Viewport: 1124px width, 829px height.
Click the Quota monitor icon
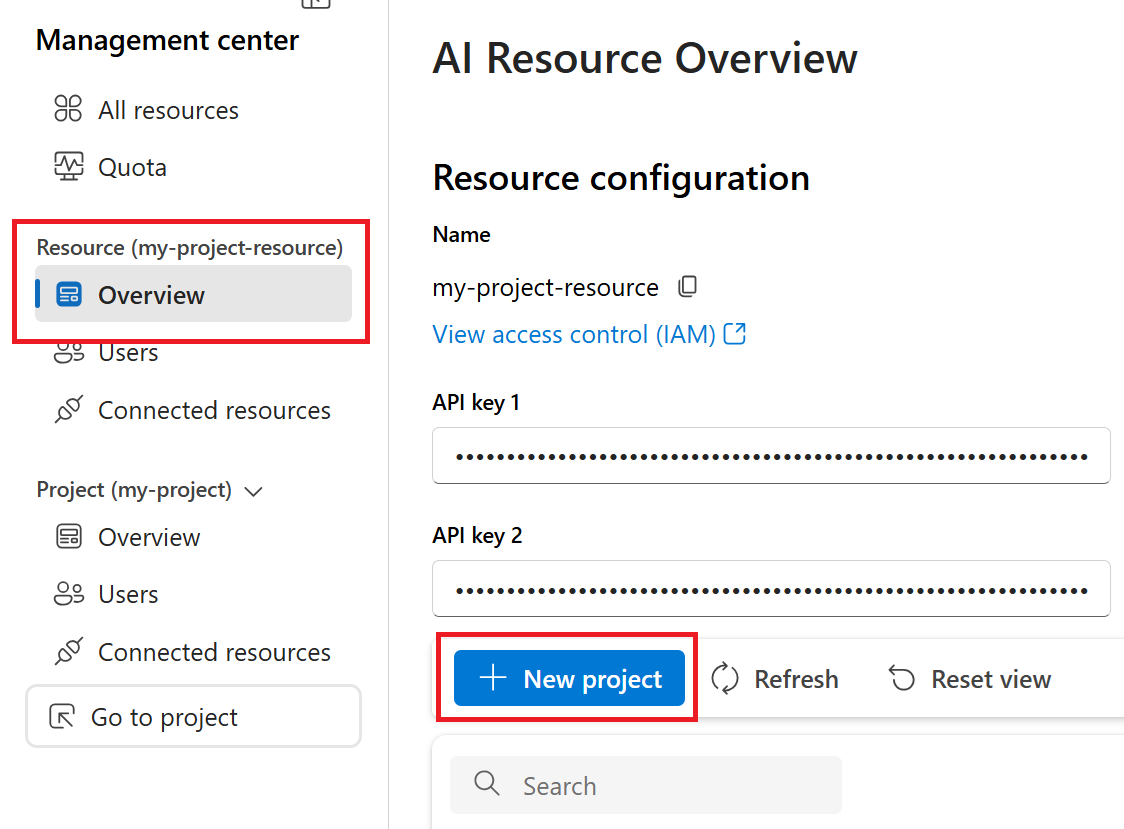[69, 166]
